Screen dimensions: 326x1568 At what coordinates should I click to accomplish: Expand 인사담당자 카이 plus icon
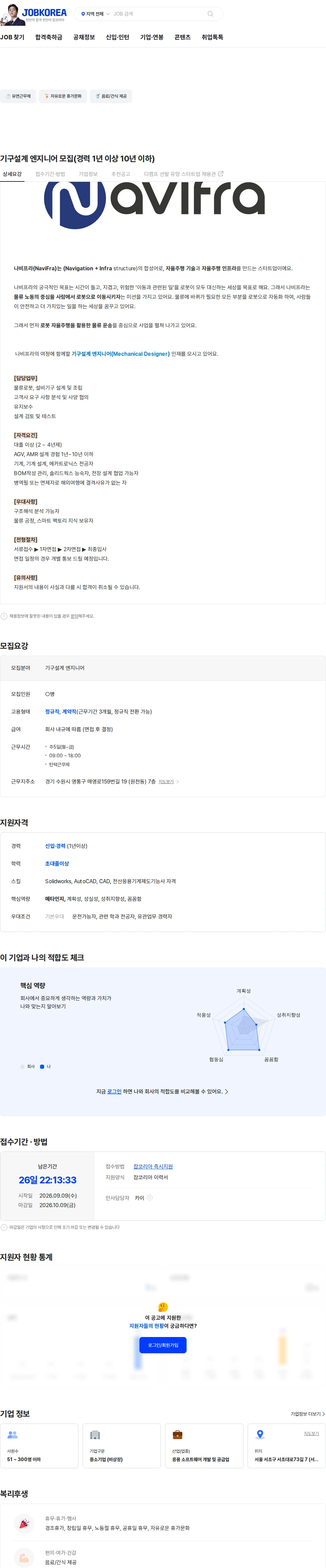(x=150, y=1197)
